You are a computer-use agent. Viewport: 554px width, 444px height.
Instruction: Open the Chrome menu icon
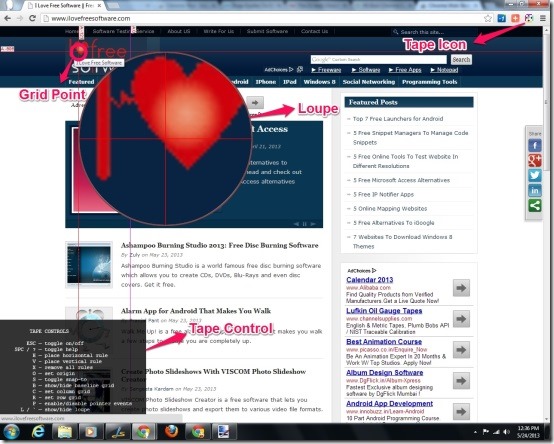[543, 18]
